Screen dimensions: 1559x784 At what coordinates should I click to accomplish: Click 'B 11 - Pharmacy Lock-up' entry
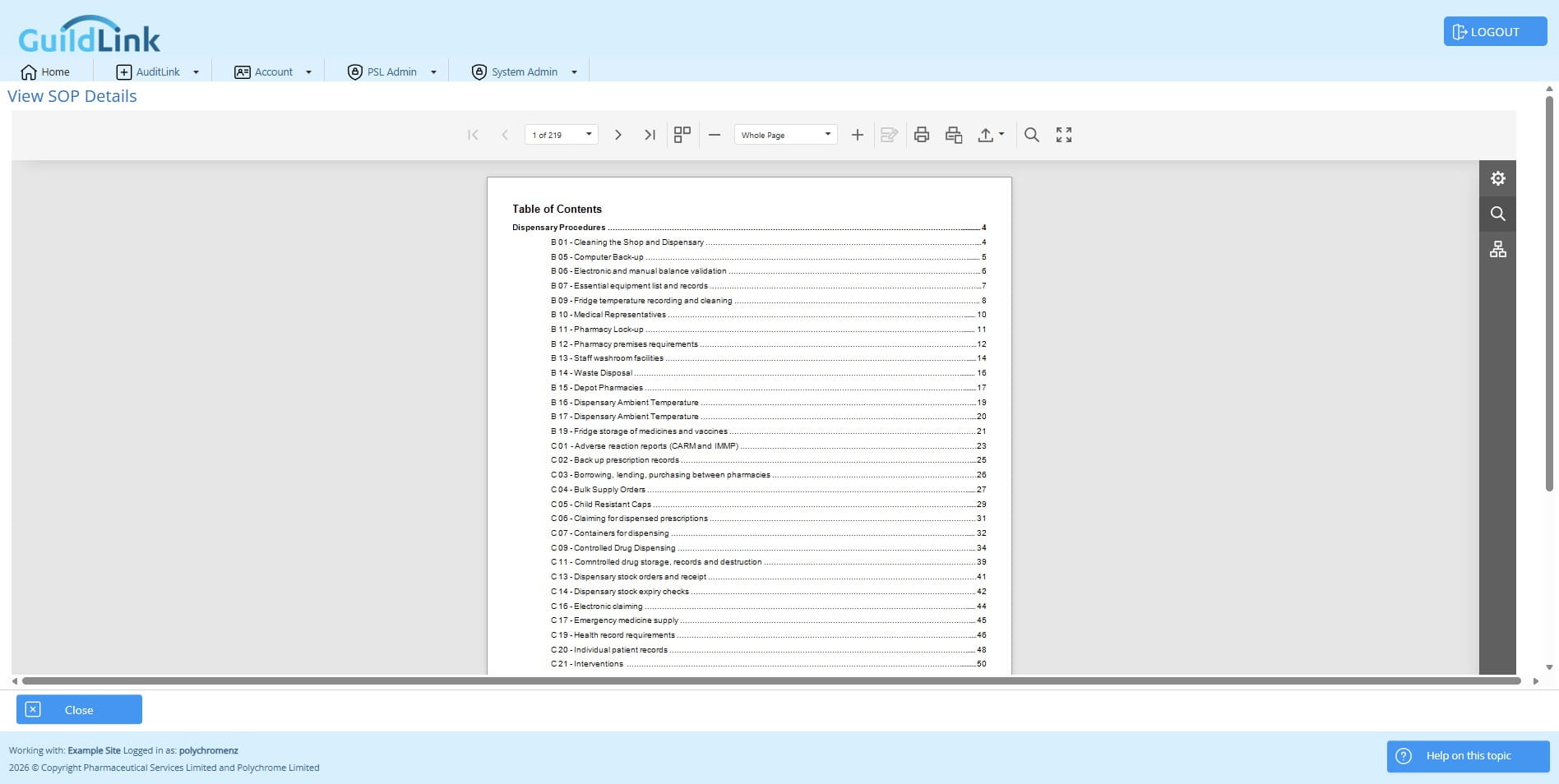[598, 330]
